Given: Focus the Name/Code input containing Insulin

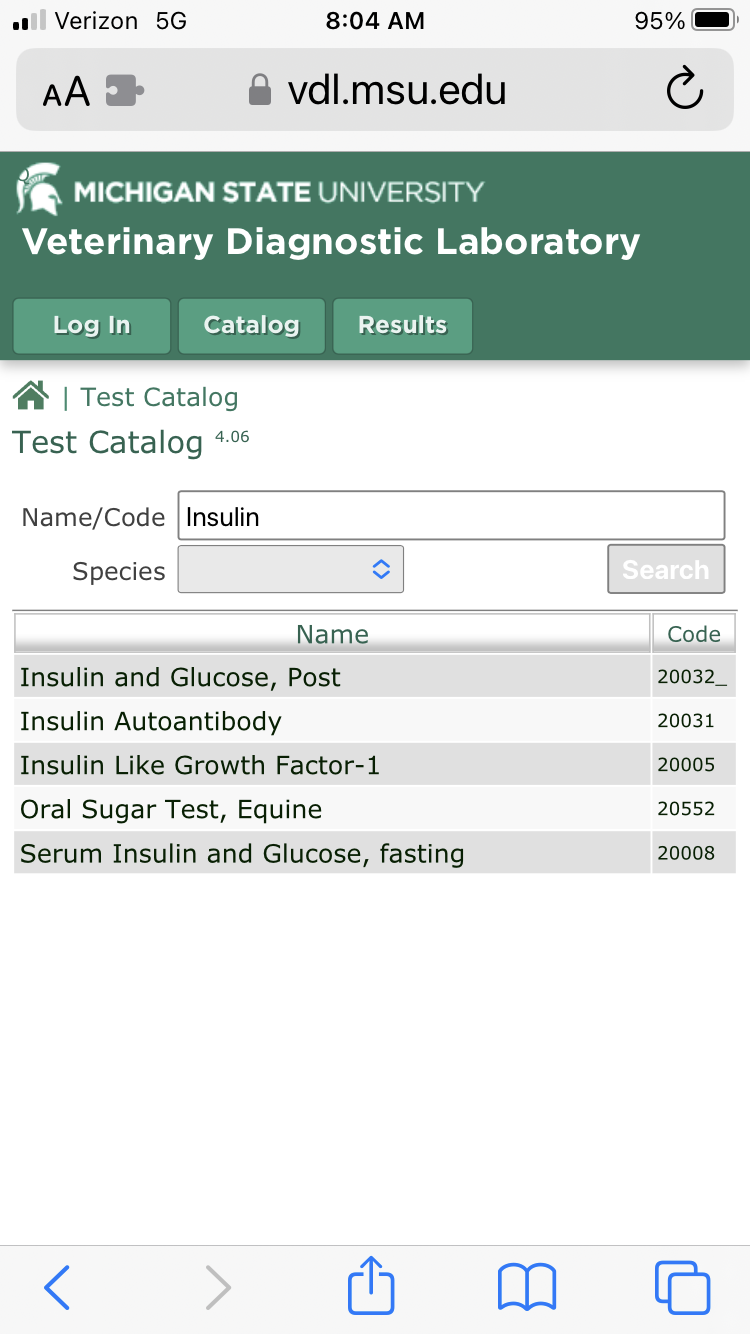Looking at the screenshot, I should tap(451, 516).
